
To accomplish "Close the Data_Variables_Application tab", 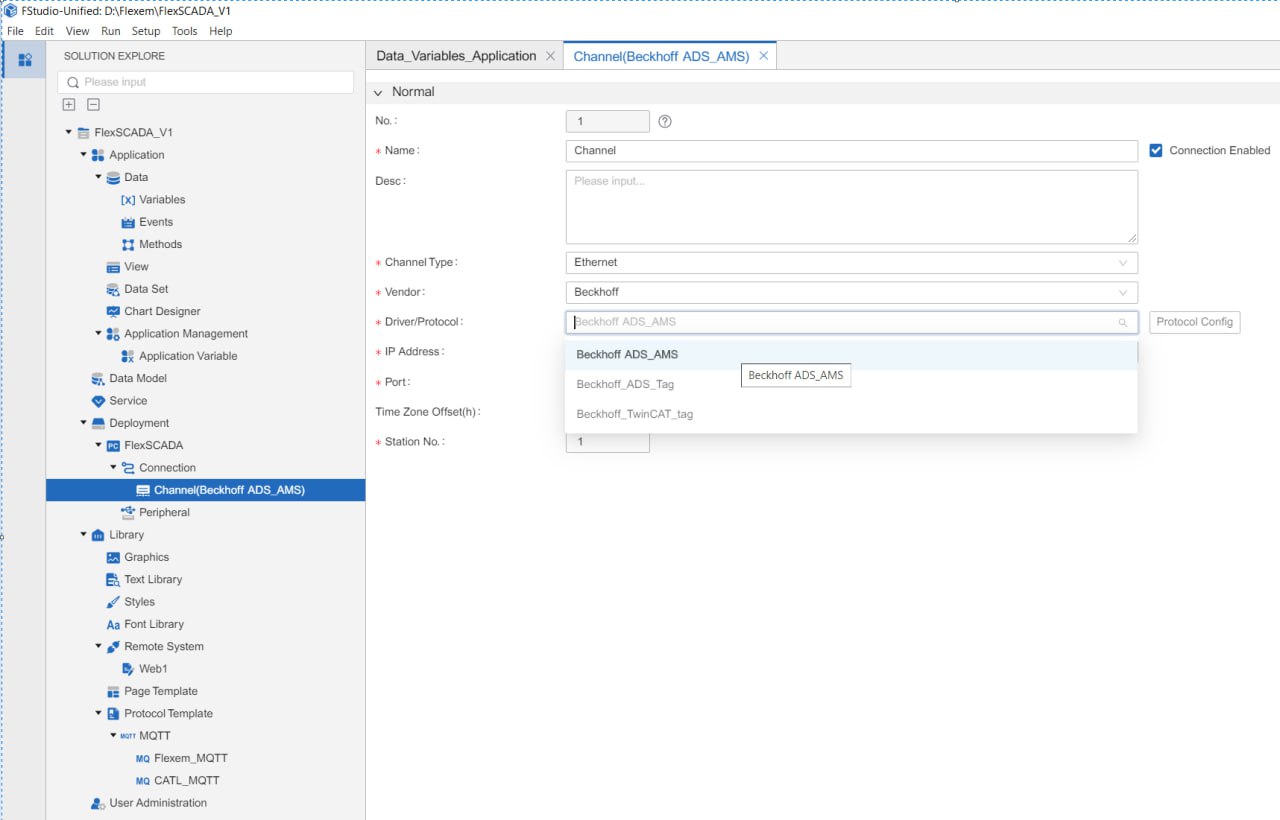I will click(x=550, y=56).
